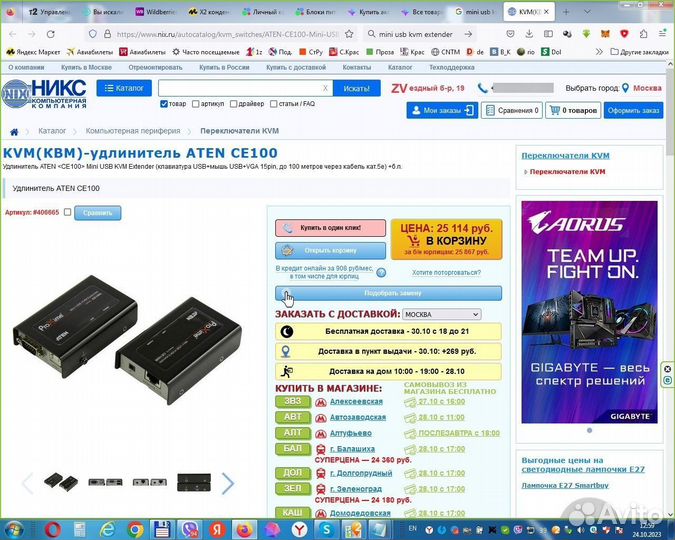Click Оформить заказ button
This screenshot has height=540, width=675.
click(x=633, y=111)
